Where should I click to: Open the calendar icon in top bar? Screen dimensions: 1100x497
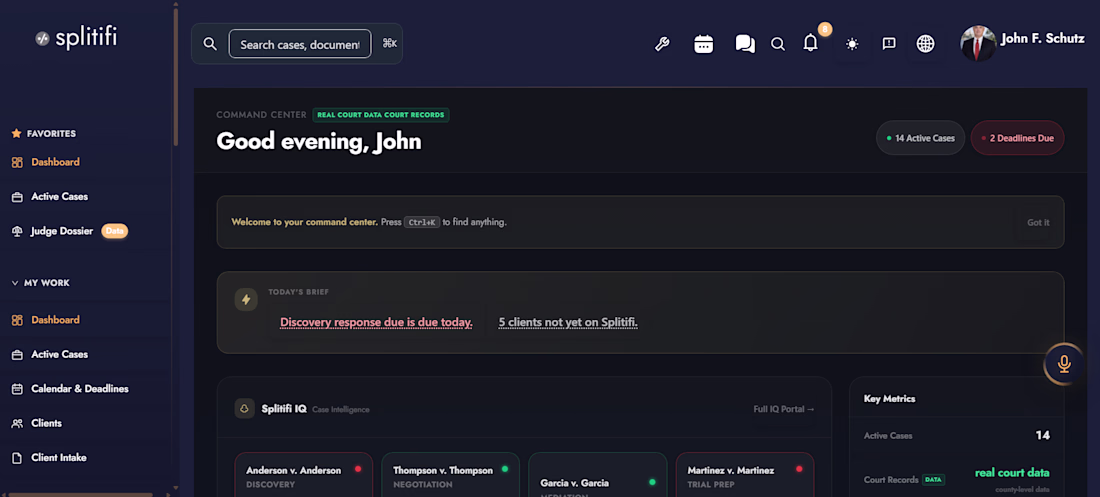pyautogui.click(x=704, y=44)
